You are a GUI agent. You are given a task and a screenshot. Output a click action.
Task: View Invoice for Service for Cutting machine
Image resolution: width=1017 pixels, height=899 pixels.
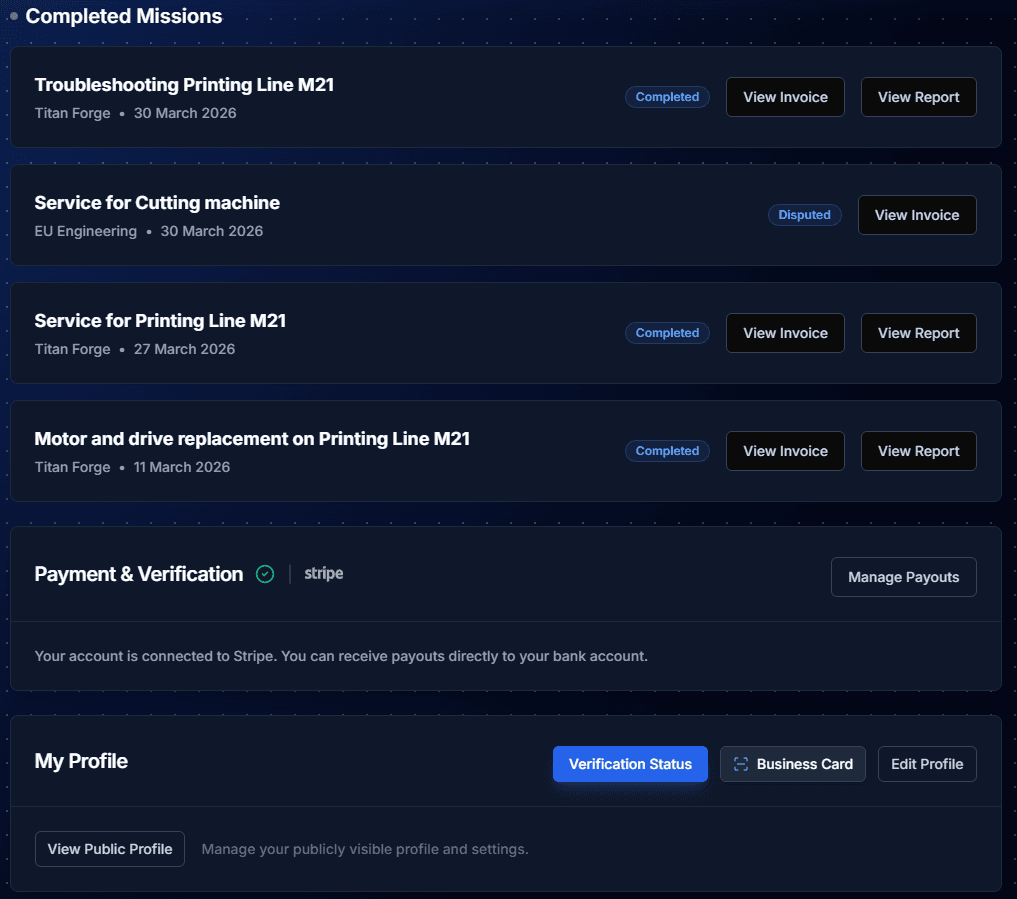[916, 214]
